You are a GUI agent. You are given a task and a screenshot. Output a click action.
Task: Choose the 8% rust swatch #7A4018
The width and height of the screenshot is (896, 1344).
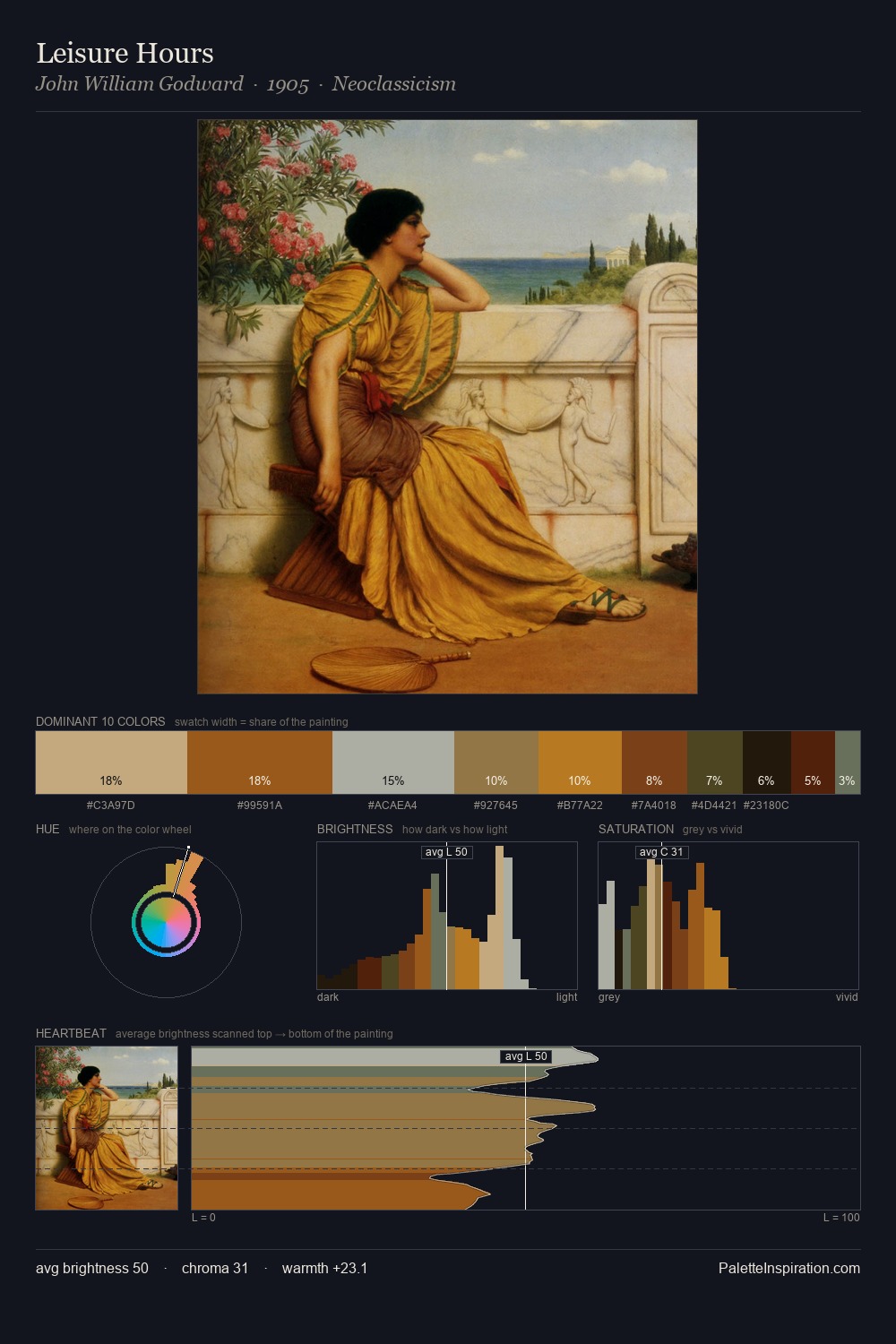click(654, 762)
